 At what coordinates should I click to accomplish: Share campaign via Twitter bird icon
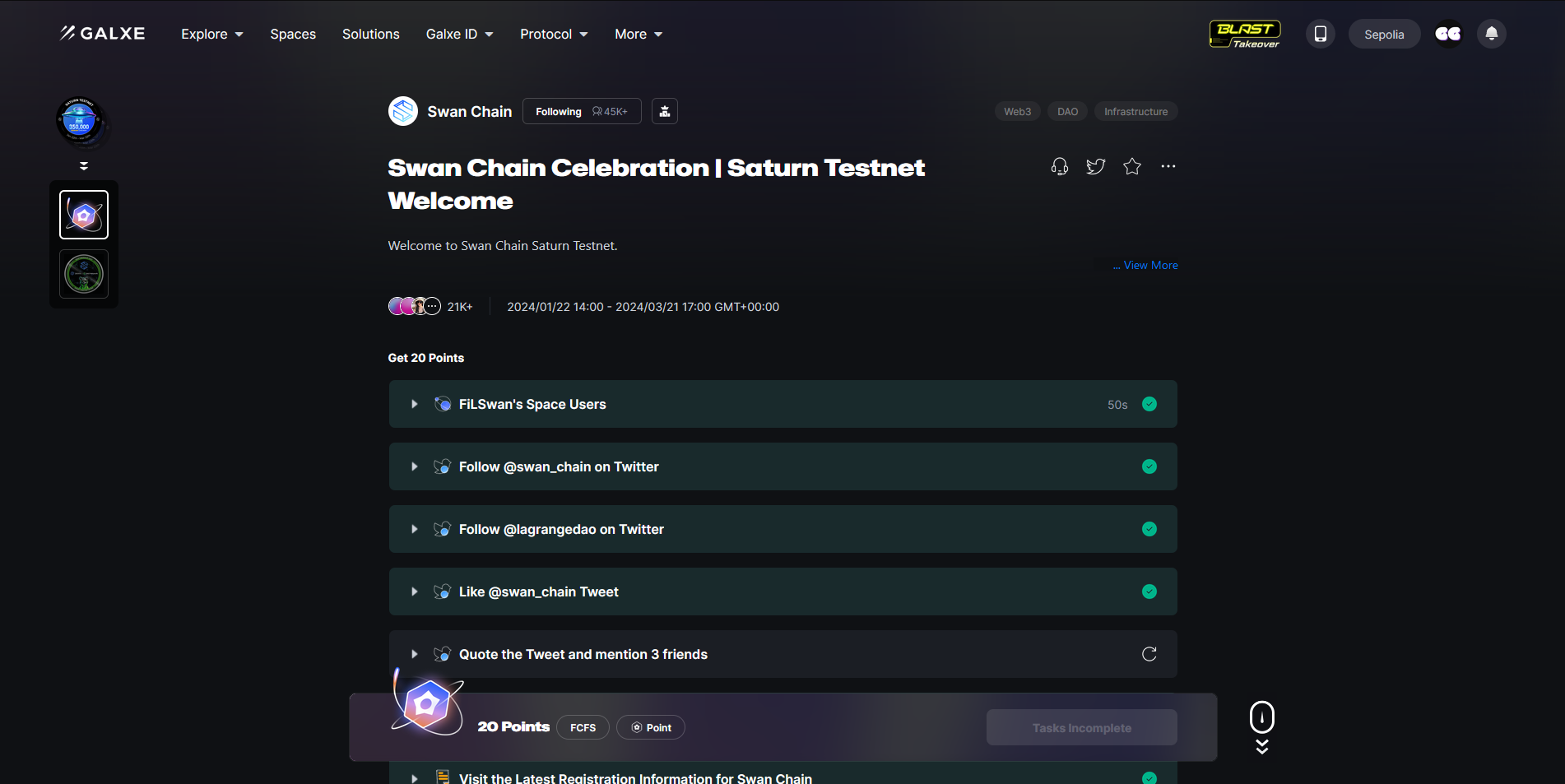(1095, 167)
